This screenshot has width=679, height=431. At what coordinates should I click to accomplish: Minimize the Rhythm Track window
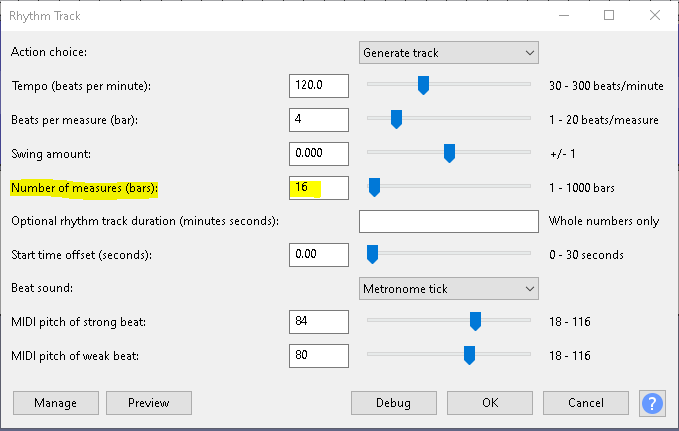click(564, 15)
